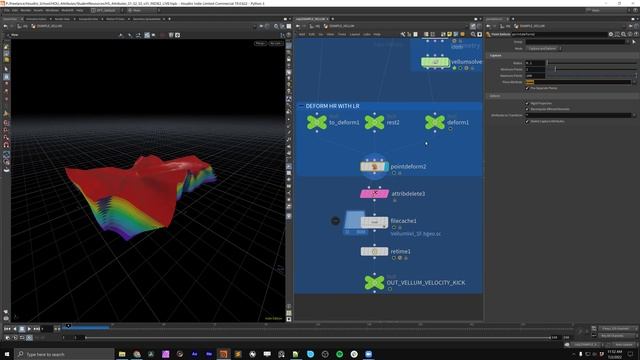Click the Radius value field
The width and height of the screenshot is (640, 360).
tap(535, 62)
